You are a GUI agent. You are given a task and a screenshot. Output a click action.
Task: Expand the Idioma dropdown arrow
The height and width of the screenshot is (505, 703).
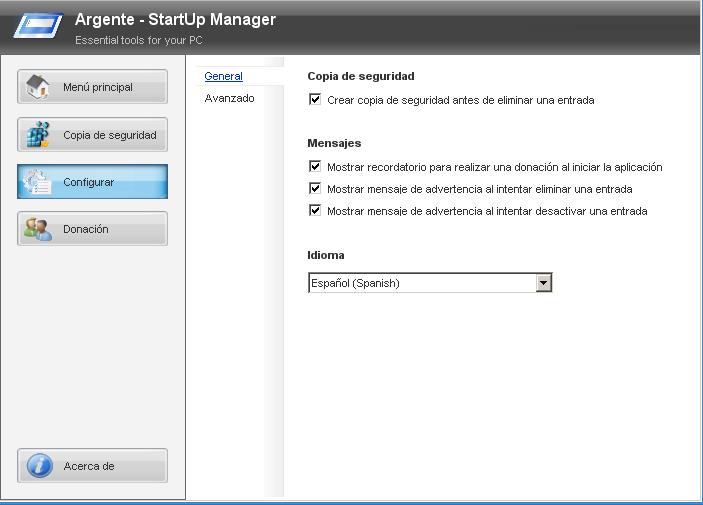click(543, 283)
